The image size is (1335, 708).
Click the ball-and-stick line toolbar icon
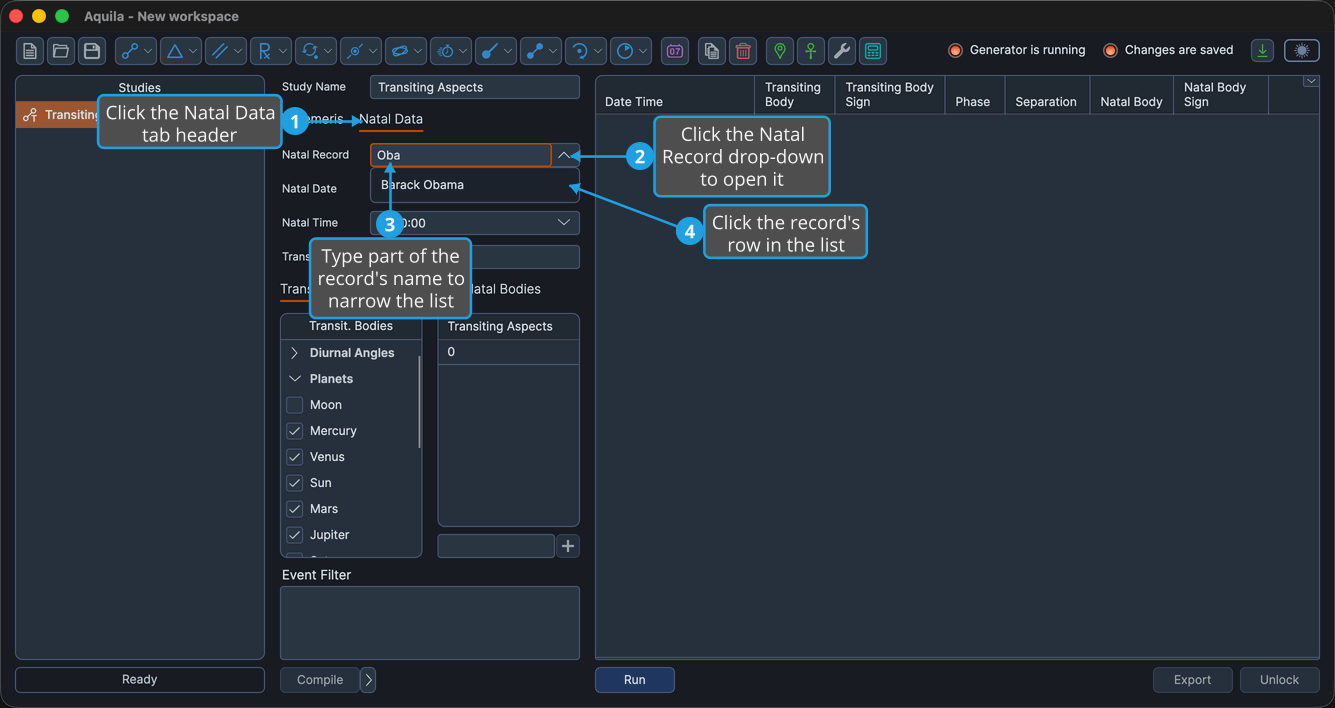[x=496, y=51]
